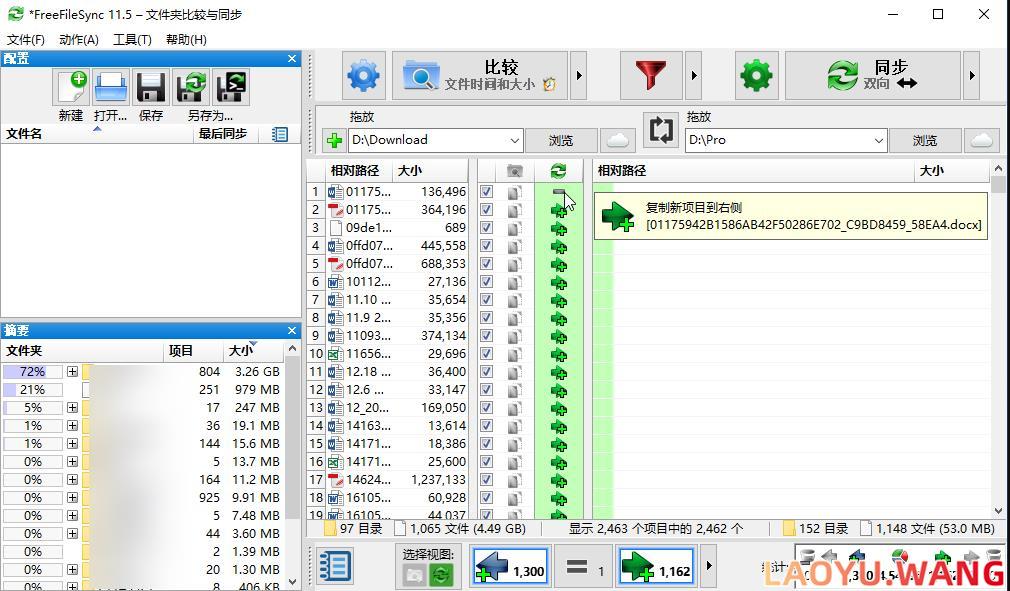The width and height of the screenshot is (1010, 591).
Task: Click Word file icon in row 8
Action: tap(335, 318)
